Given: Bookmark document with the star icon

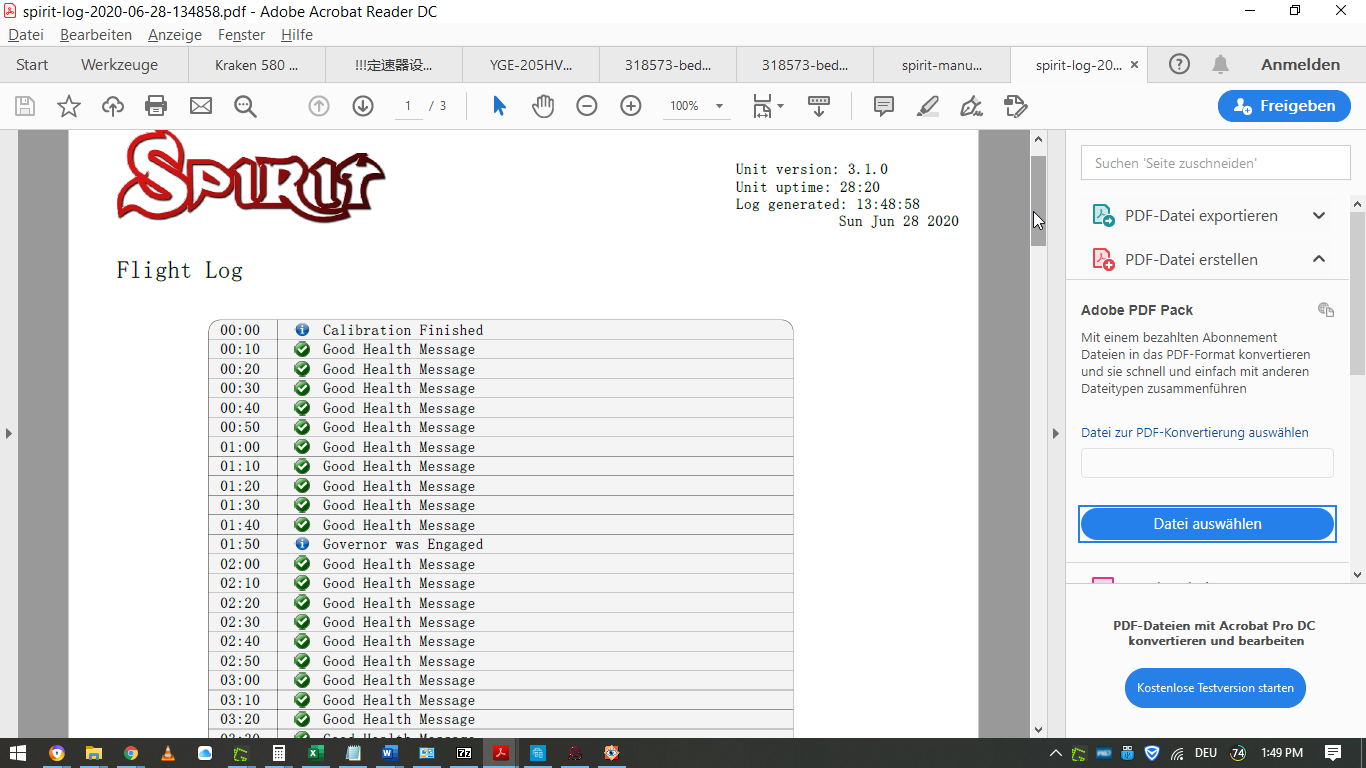Looking at the screenshot, I should [69, 106].
